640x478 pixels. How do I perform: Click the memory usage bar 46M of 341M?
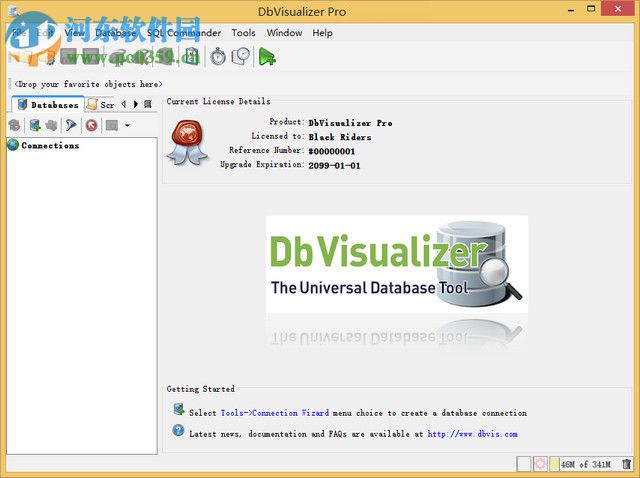pos(585,464)
